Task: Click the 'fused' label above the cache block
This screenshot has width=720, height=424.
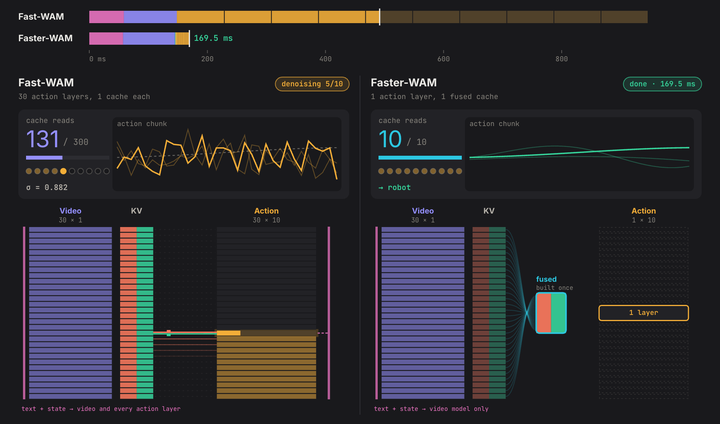Action: point(546,279)
